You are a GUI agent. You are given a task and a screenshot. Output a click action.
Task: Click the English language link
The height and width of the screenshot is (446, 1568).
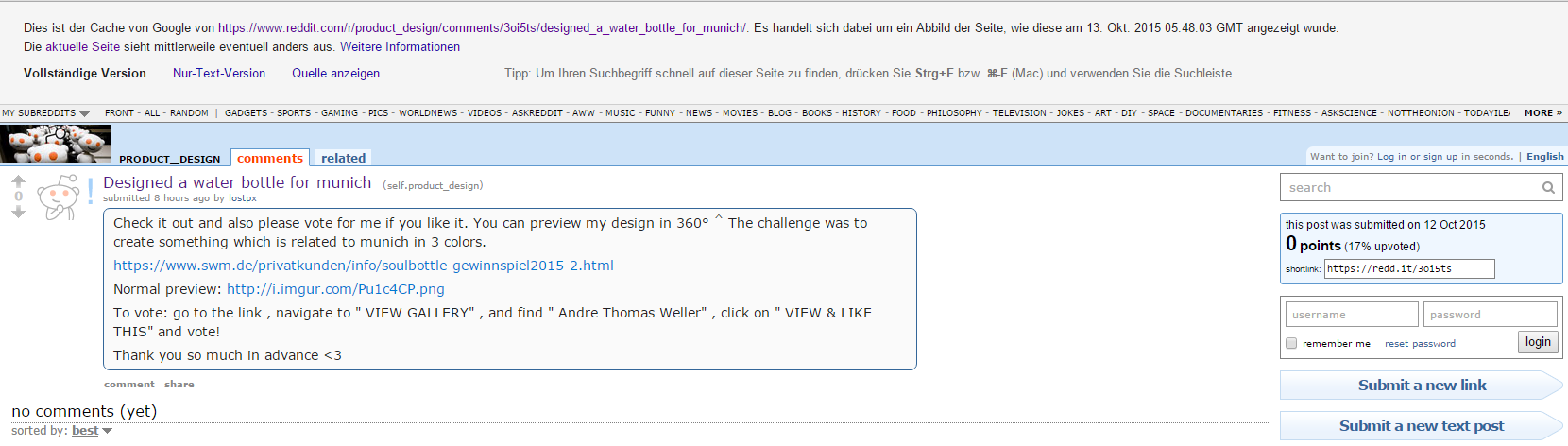point(1544,157)
